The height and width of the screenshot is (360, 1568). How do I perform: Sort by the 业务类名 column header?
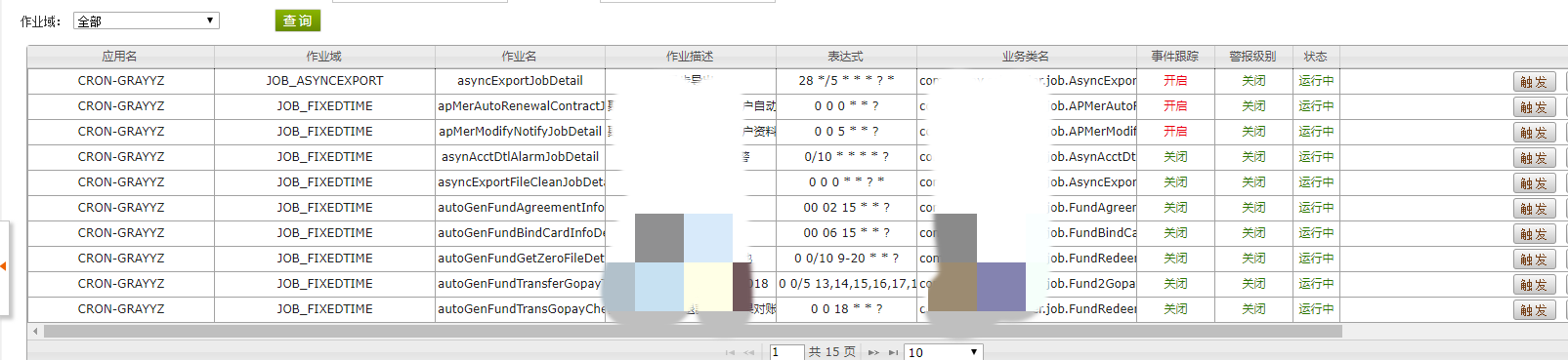click(1026, 57)
